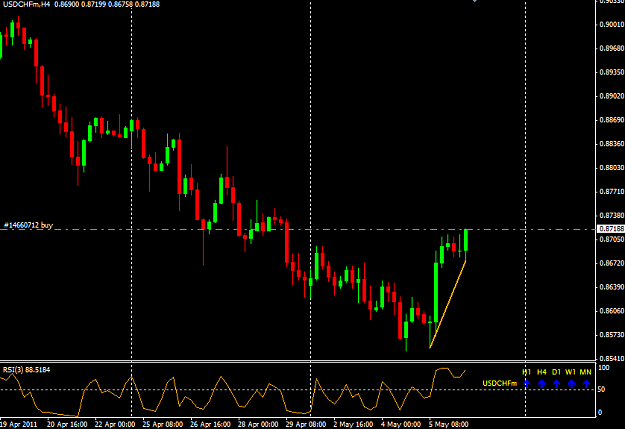Click the 0.87380 price scale label
The image size is (625, 429).
tap(612, 215)
